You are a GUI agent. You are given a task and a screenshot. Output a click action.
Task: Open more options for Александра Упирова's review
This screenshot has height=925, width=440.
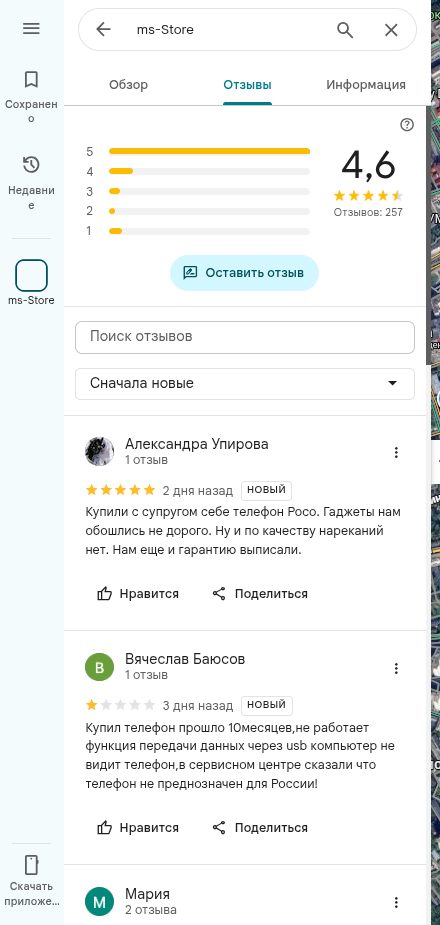click(x=396, y=452)
